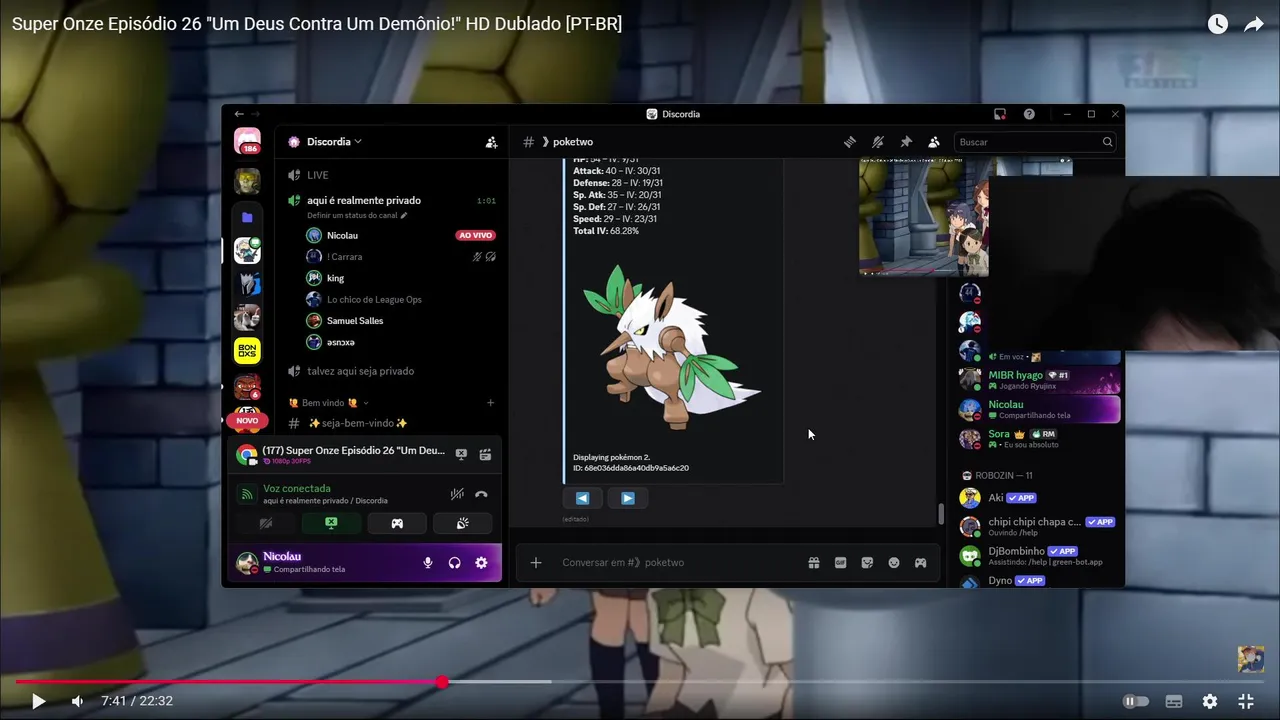Add channel to Bem vindo category

click(490, 403)
